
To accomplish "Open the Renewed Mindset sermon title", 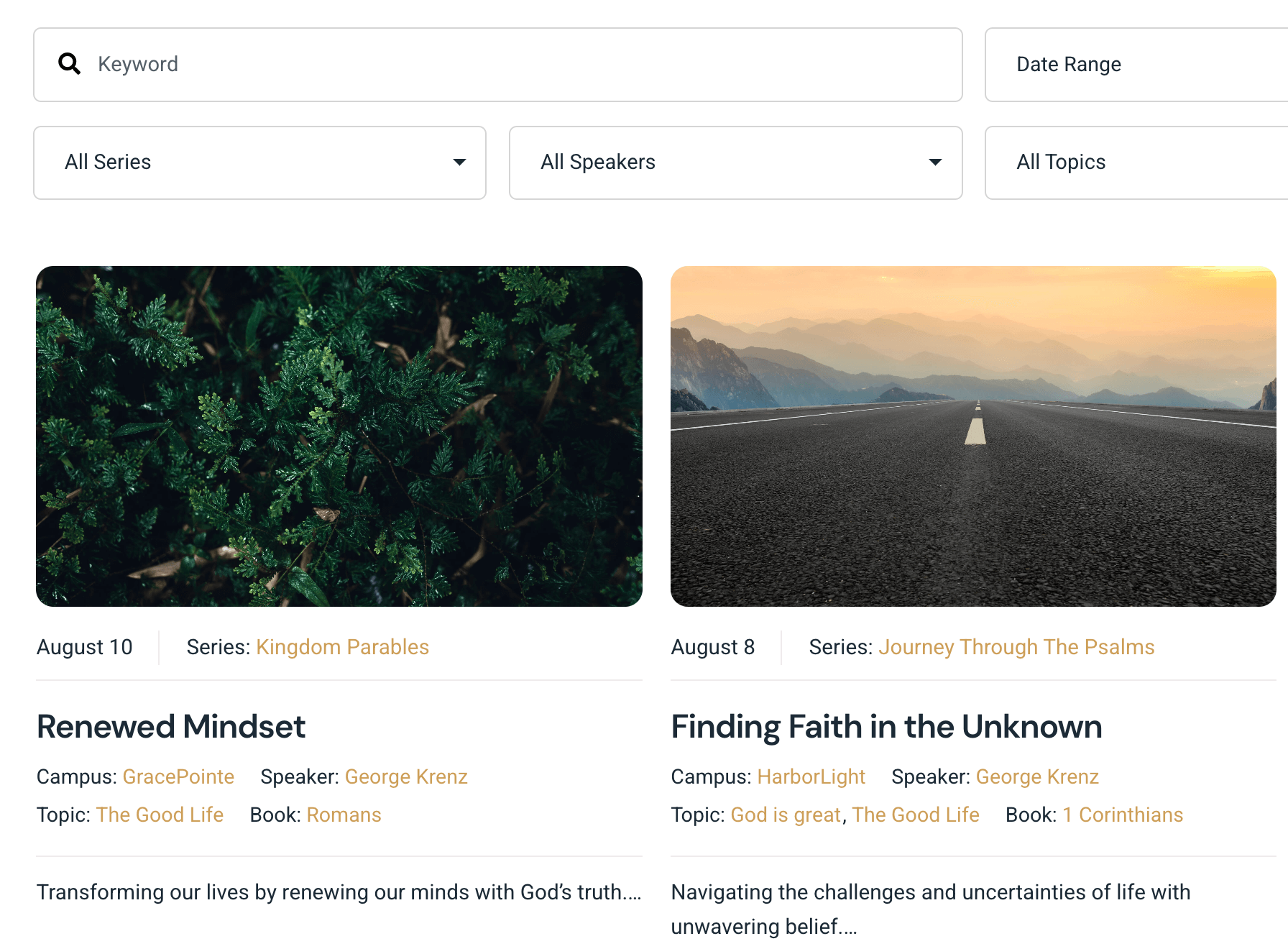I will (x=171, y=727).
